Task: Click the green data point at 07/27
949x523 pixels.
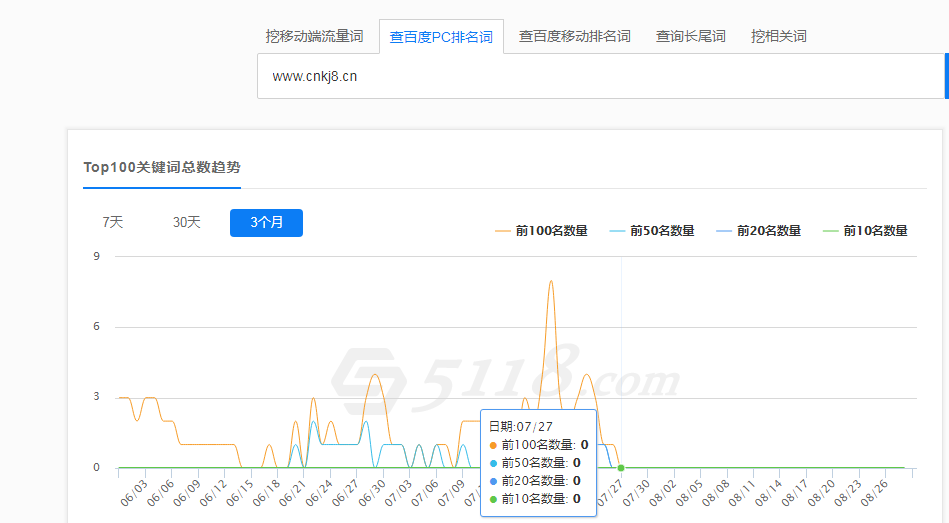Action: tap(621, 468)
